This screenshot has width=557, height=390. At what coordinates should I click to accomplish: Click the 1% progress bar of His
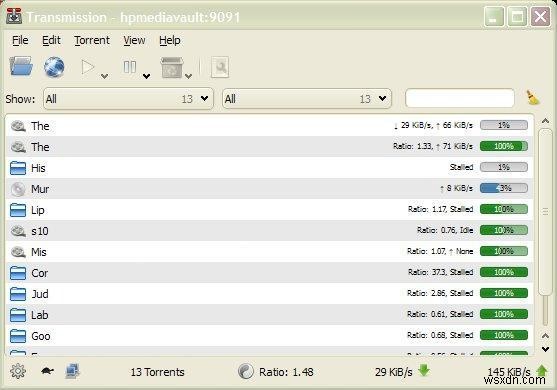tap(504, 167)
